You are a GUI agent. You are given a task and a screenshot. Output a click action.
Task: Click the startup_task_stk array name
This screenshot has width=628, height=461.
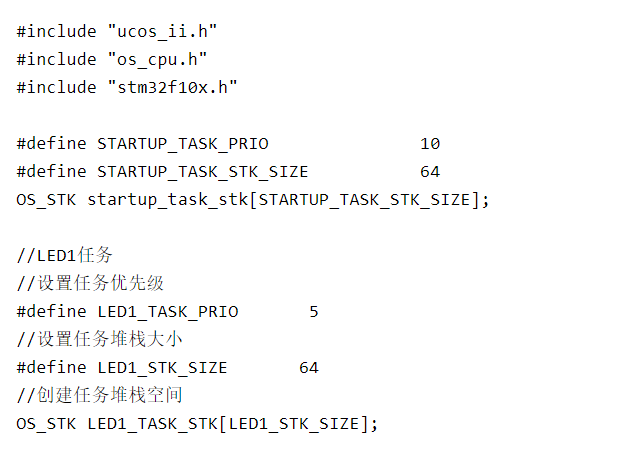(168, 199)
